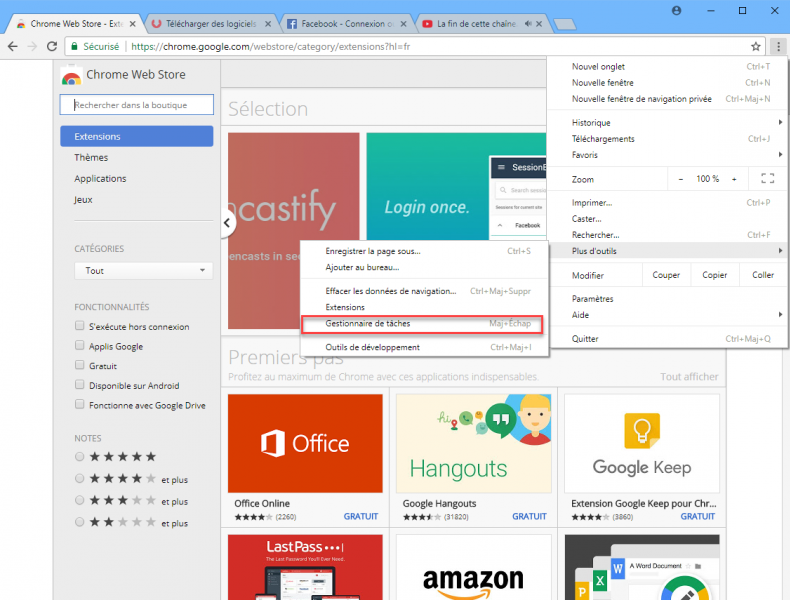
Task: Click the carousel previous arrow
Action: coord(227,223)
